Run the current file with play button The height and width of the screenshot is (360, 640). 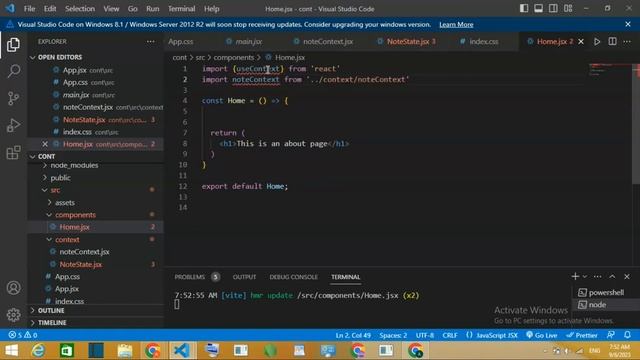pos(597,41)
